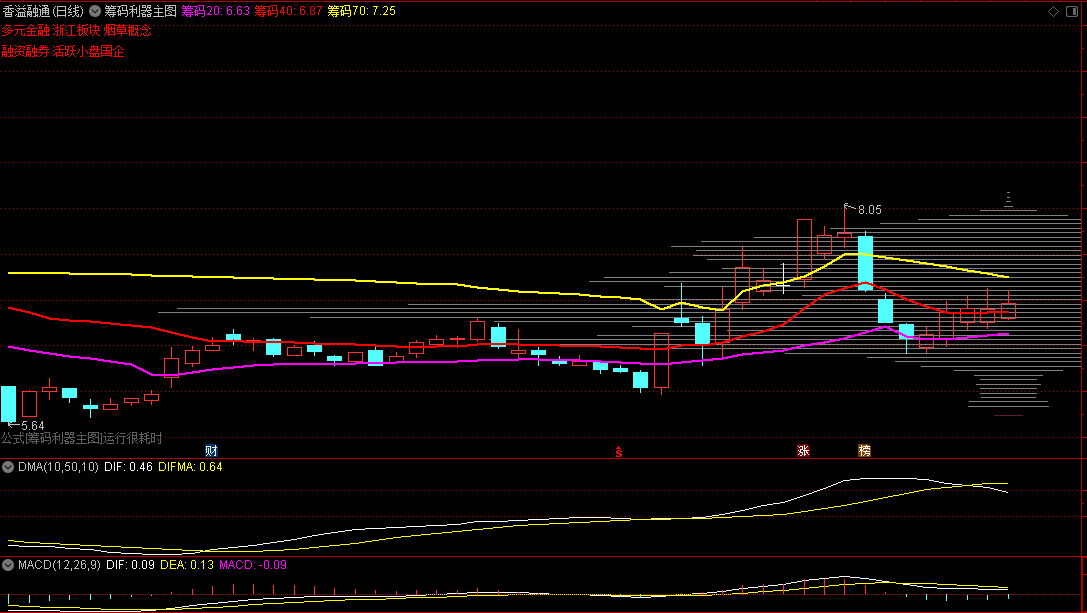
Task: Expand the MACD(12,26,9) indicator dropdown
Action: [8, 565]
